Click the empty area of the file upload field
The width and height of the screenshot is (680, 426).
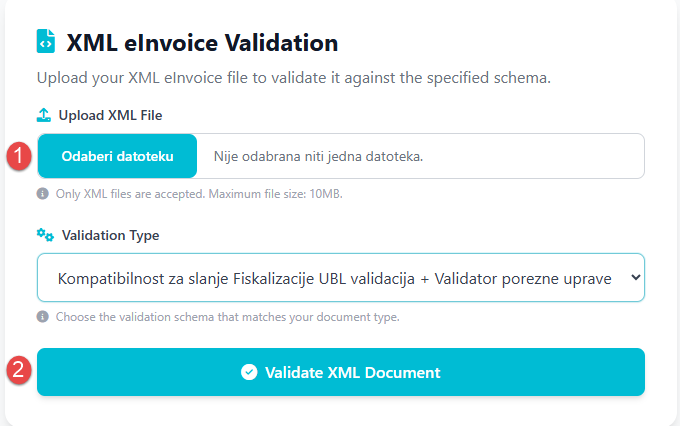click(540, 157)
